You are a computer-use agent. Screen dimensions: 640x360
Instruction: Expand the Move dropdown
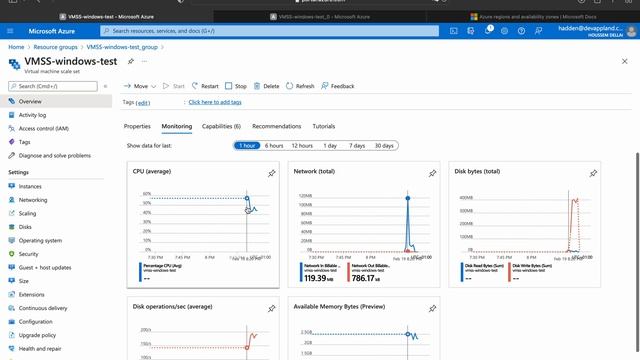coord(140,86)
